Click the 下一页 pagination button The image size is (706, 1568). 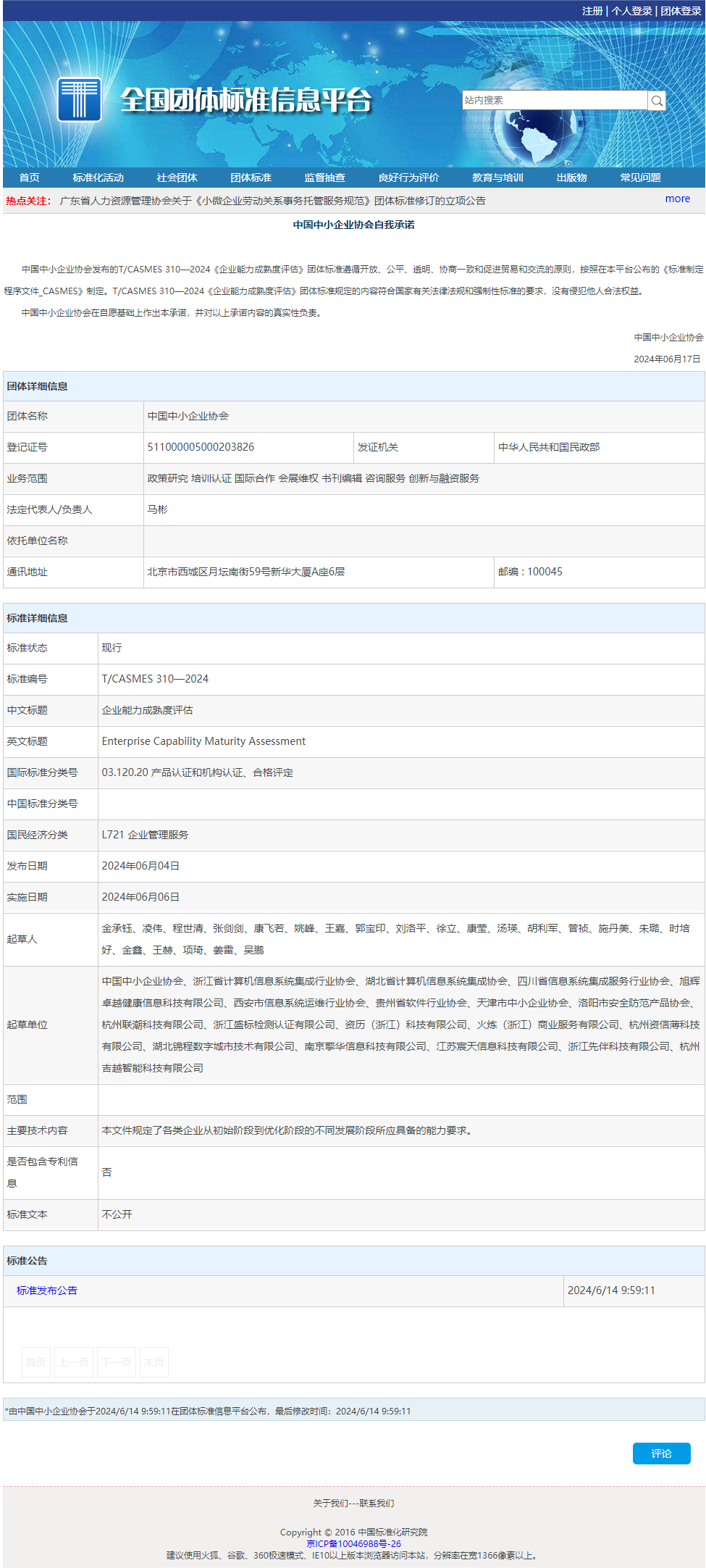point(117,1362)
